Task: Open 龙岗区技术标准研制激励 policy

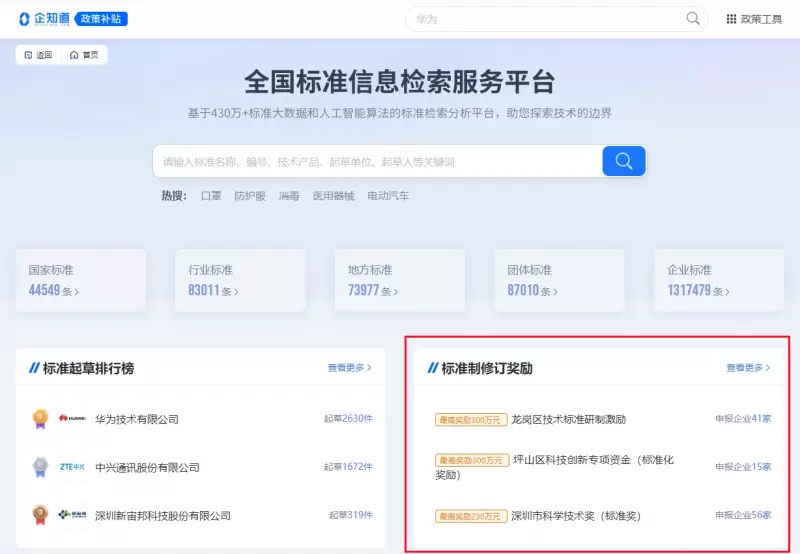Action: coord(568,419)
